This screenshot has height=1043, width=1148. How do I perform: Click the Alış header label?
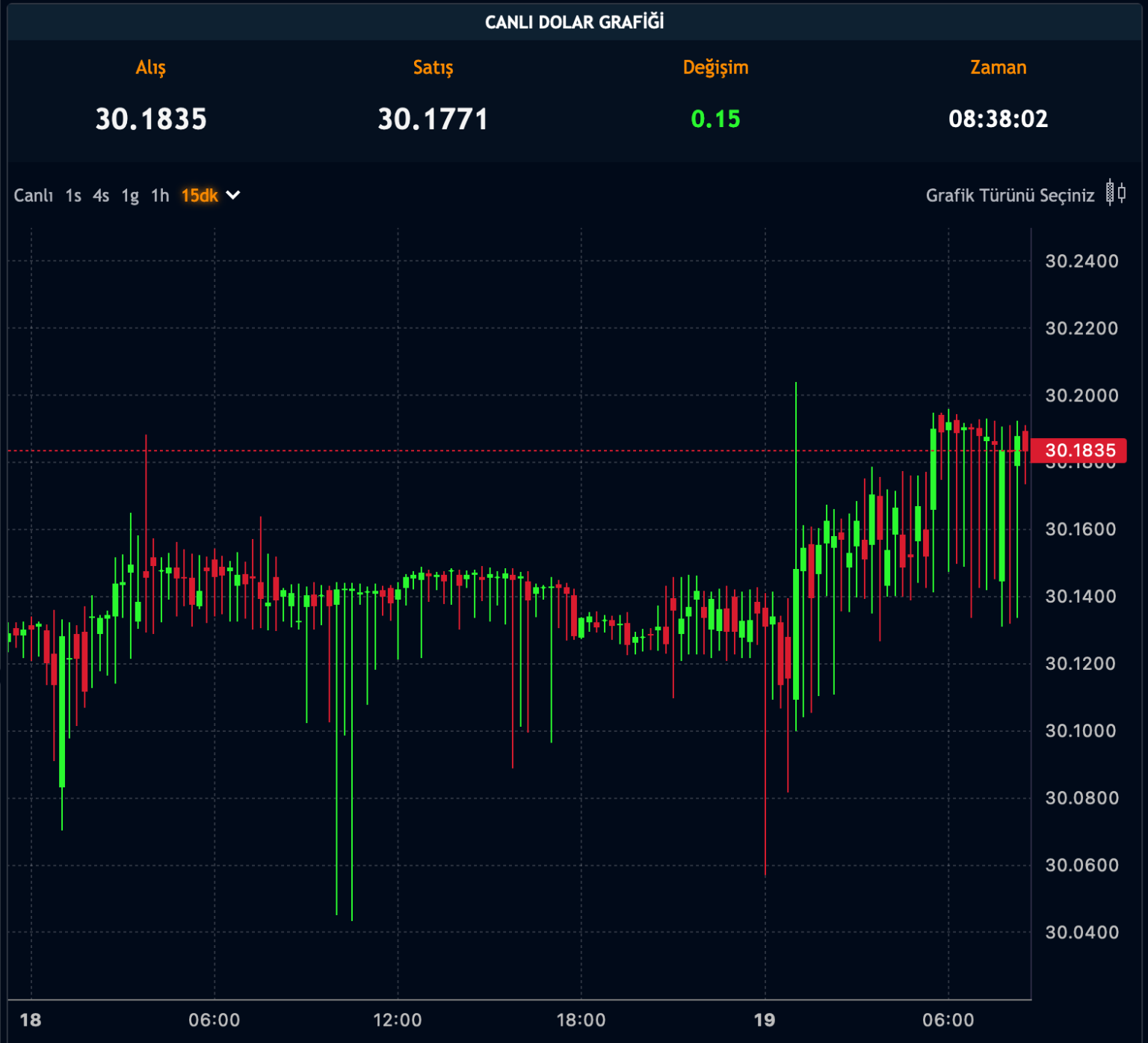(151, 67)
